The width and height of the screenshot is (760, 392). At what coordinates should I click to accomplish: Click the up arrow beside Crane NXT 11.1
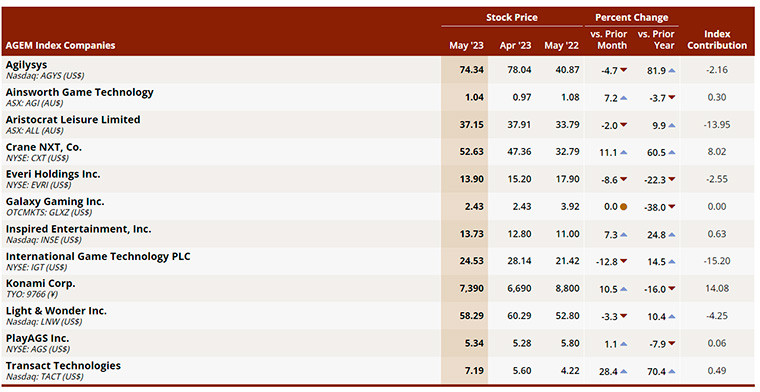[623, 152]
